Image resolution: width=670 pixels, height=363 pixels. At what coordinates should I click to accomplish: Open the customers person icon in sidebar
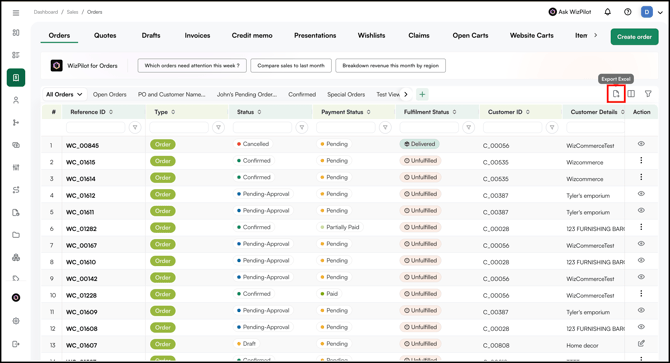(16, 100)
